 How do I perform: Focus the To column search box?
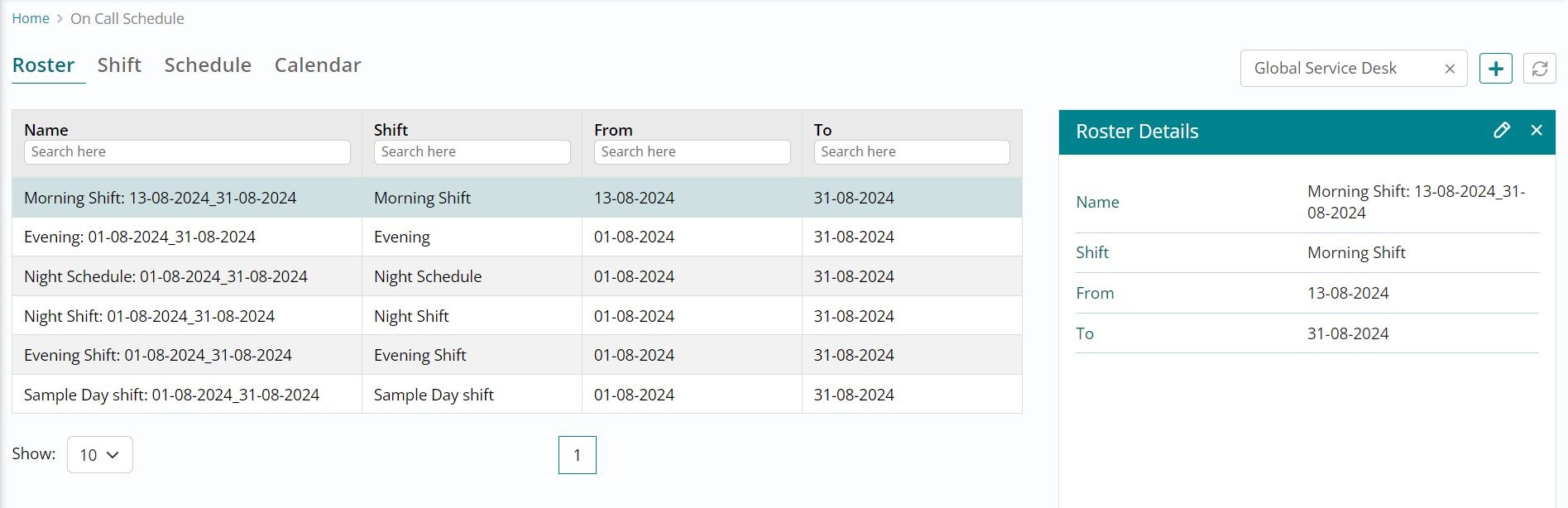coord(911,152)
